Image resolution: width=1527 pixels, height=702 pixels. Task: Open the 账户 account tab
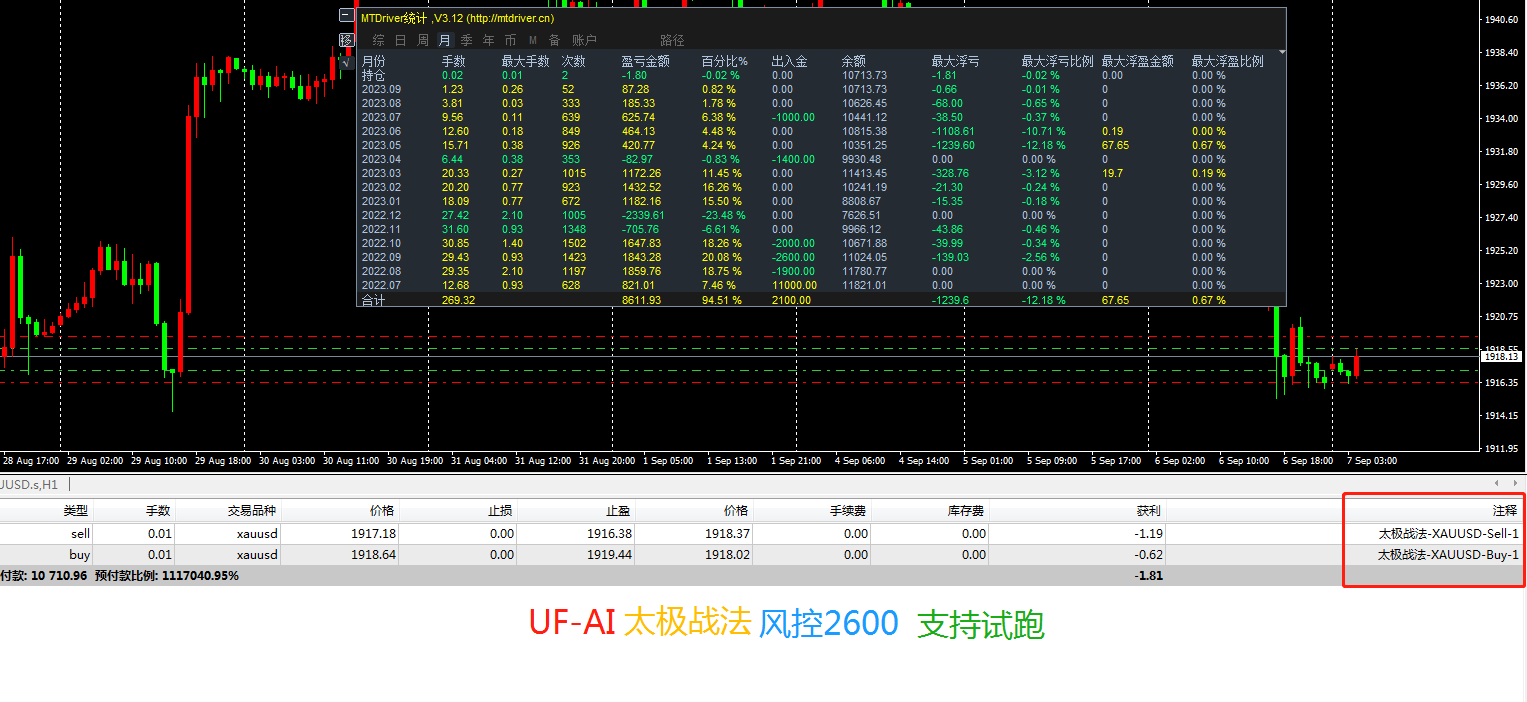[x=584, y=41]
